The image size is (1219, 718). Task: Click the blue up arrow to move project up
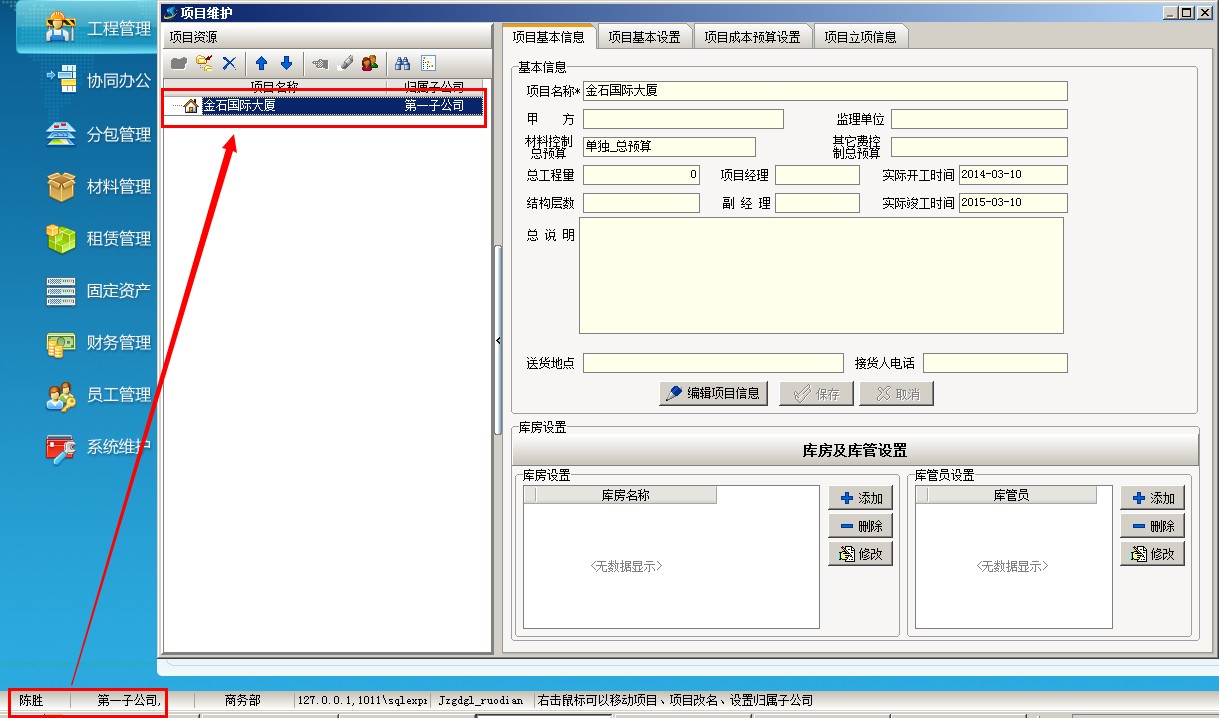click(x=262, y=63)
